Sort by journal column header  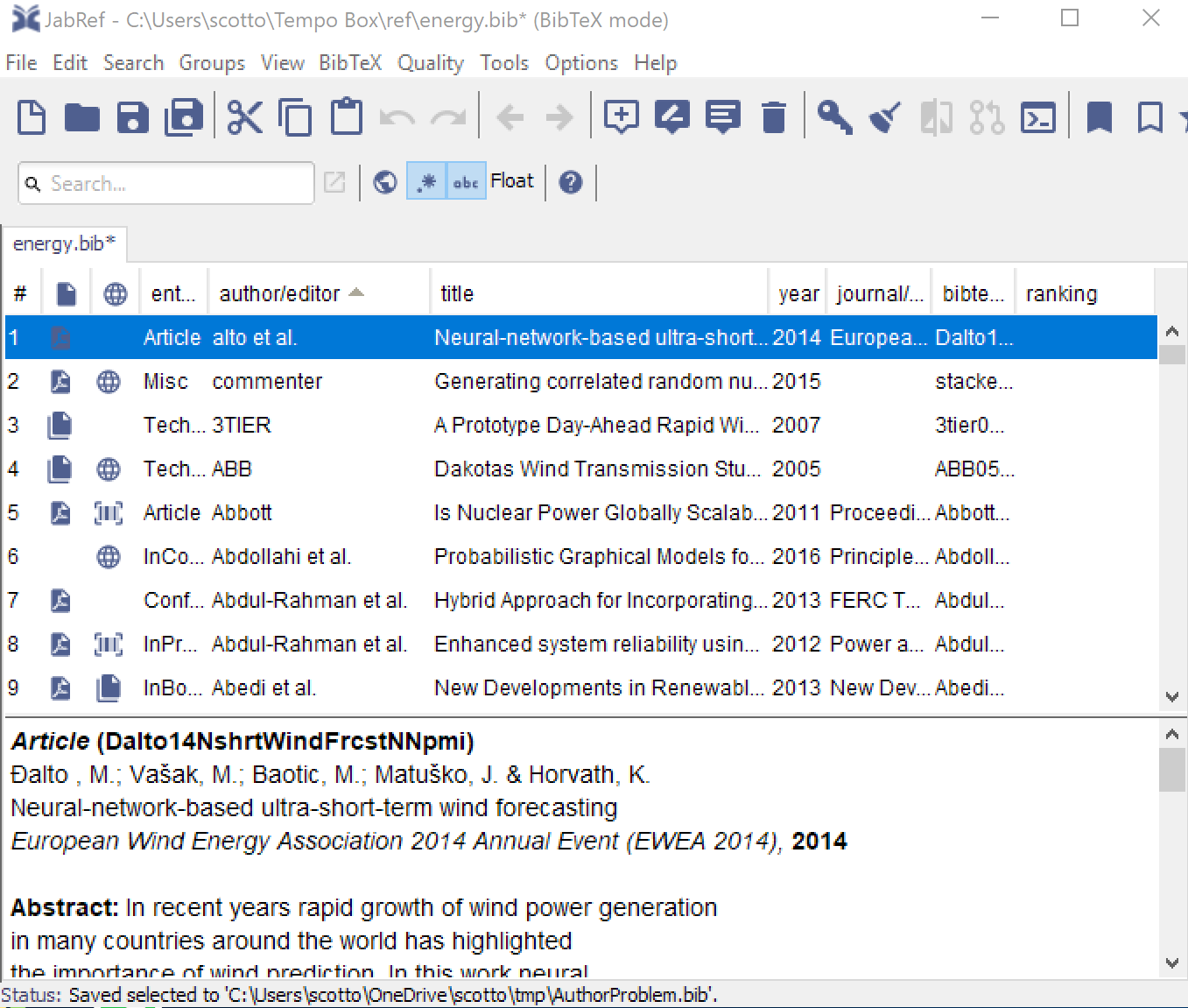pyautogui.click(x=879, y=293)
